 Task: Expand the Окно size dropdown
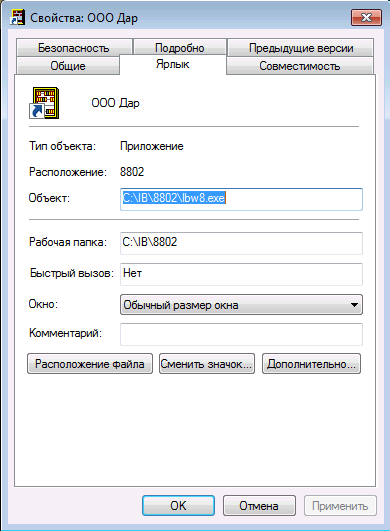point(241,305)
